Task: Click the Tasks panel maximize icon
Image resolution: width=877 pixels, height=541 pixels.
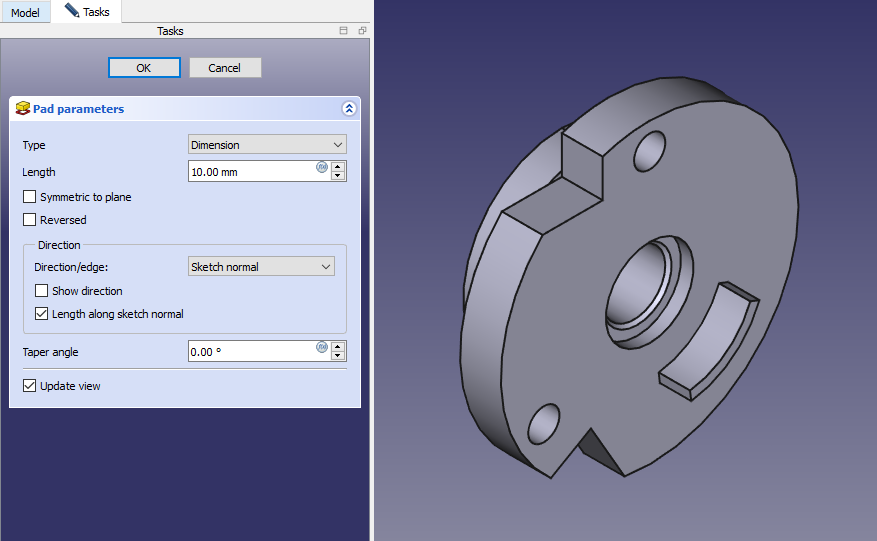Action: point(343,31)
